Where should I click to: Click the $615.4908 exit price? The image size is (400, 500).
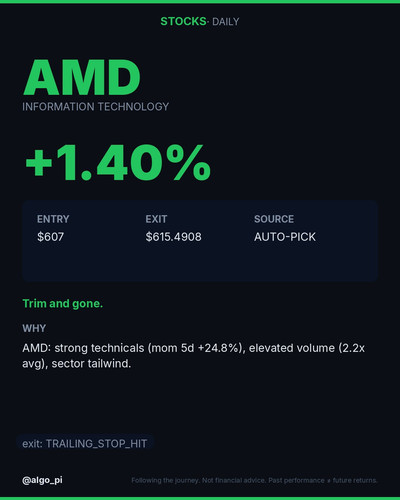pos(173,237)
